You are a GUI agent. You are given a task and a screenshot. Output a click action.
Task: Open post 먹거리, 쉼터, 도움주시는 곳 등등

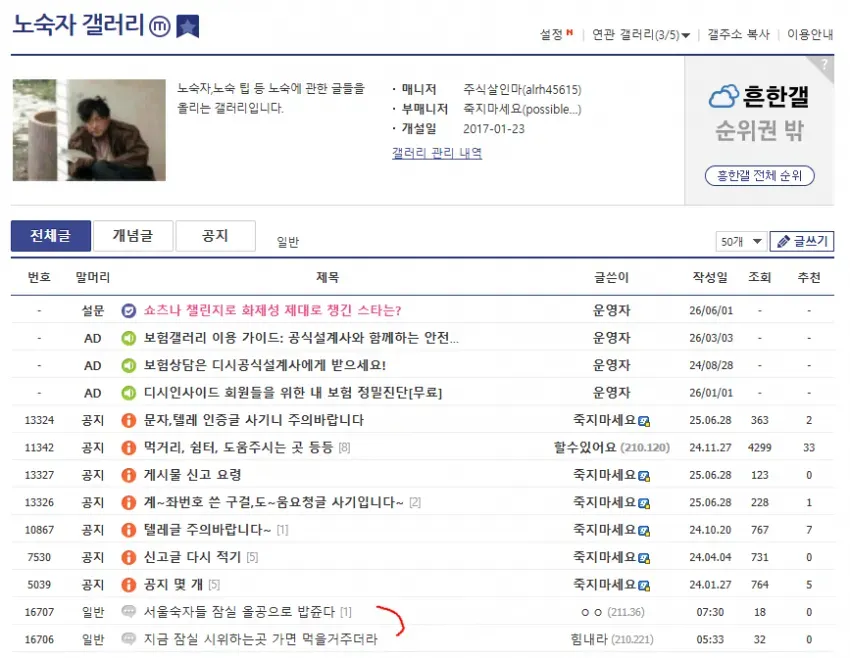(238, 448)
